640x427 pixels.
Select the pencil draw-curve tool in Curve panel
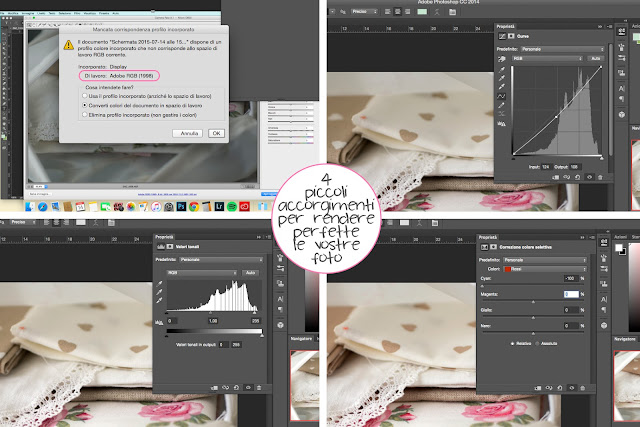pos(502,105)
